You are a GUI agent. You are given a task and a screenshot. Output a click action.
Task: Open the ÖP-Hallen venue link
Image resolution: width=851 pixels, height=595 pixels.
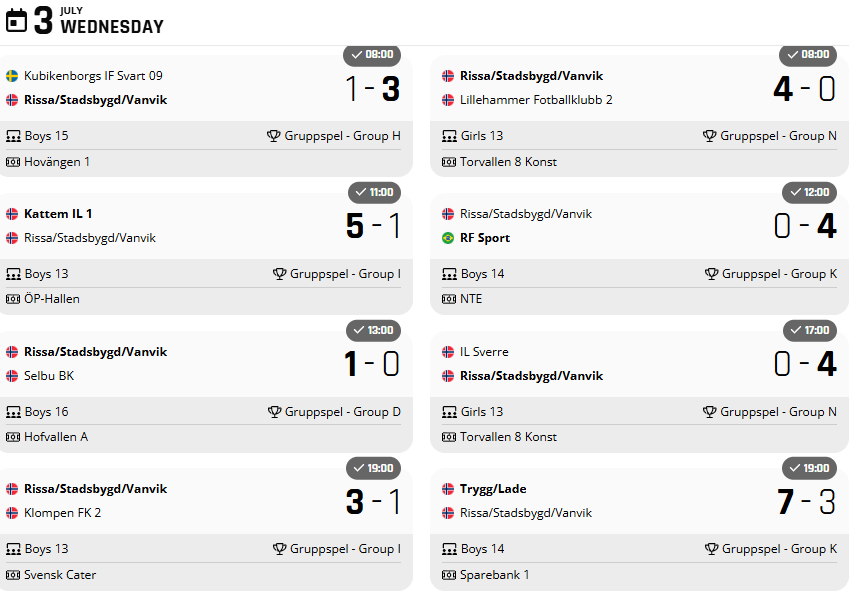(52, 299)
